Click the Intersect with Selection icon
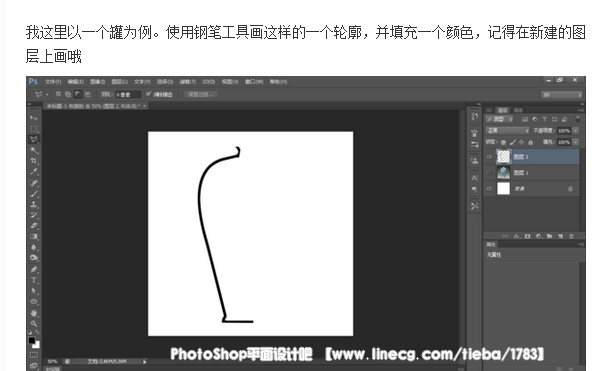This screenshot has height=371, width=594. pos(88,94)
